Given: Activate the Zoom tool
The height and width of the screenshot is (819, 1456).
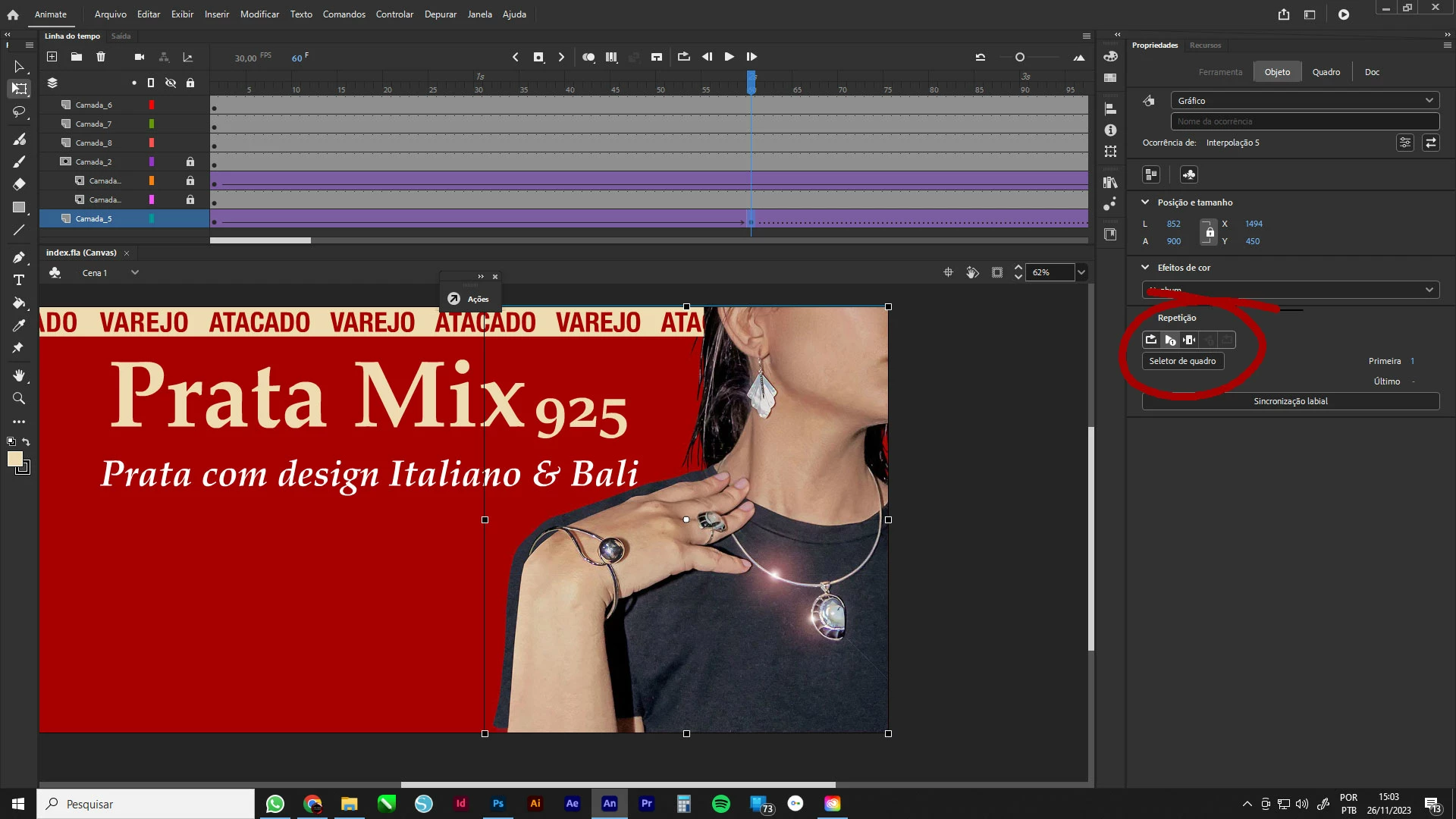Looking at the screenshot, I should pyautogui.click(x=19, y=399).
